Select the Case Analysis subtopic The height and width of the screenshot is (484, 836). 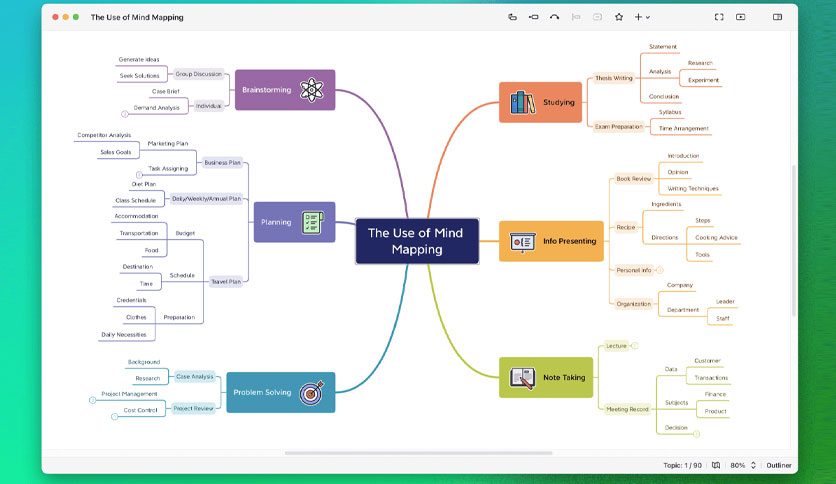pyautogui.click(x=195, y=376)
